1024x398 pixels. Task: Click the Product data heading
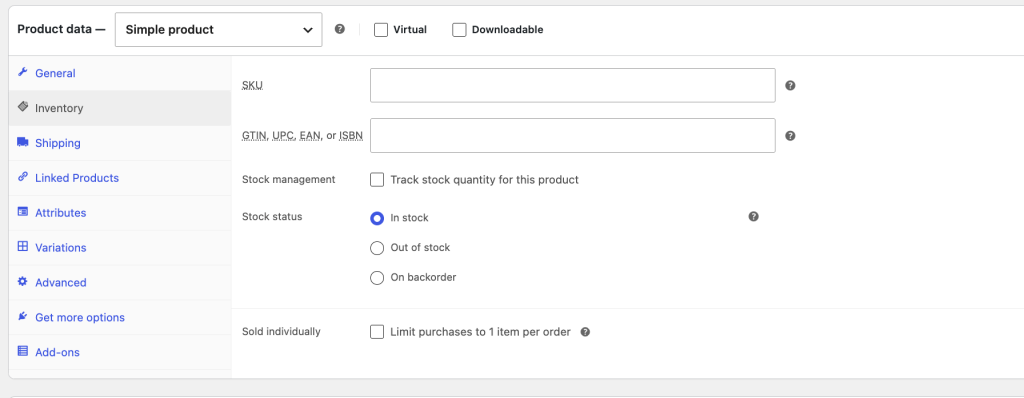pos(61,29)
